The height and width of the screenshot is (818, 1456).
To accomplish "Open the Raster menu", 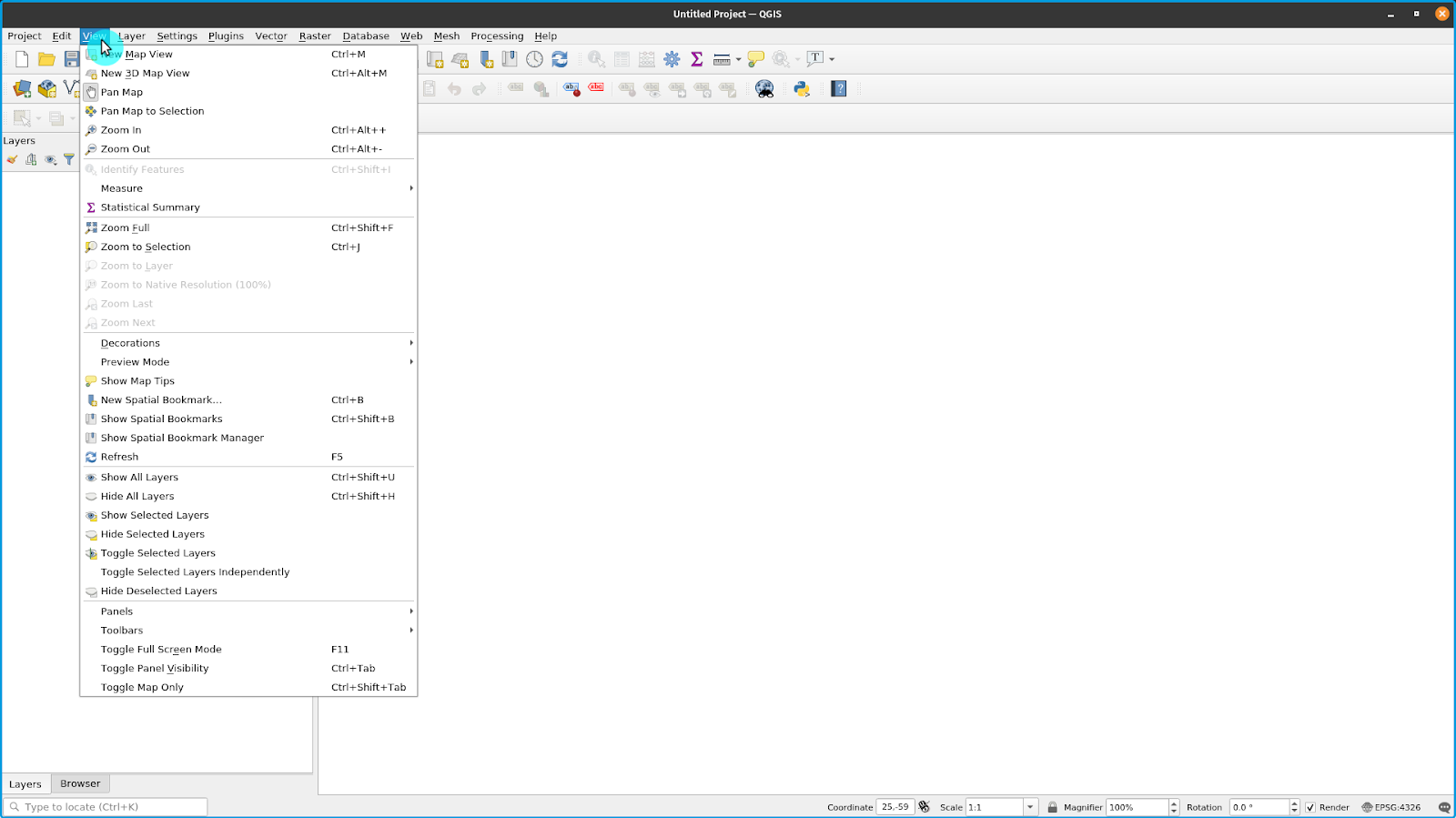I will 315,36.
